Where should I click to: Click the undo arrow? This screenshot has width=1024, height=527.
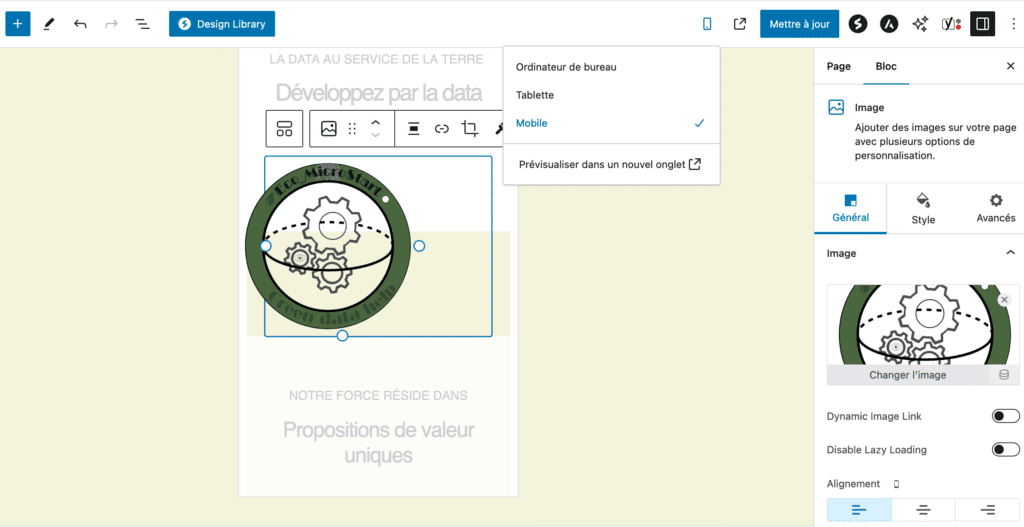point(80,23)
